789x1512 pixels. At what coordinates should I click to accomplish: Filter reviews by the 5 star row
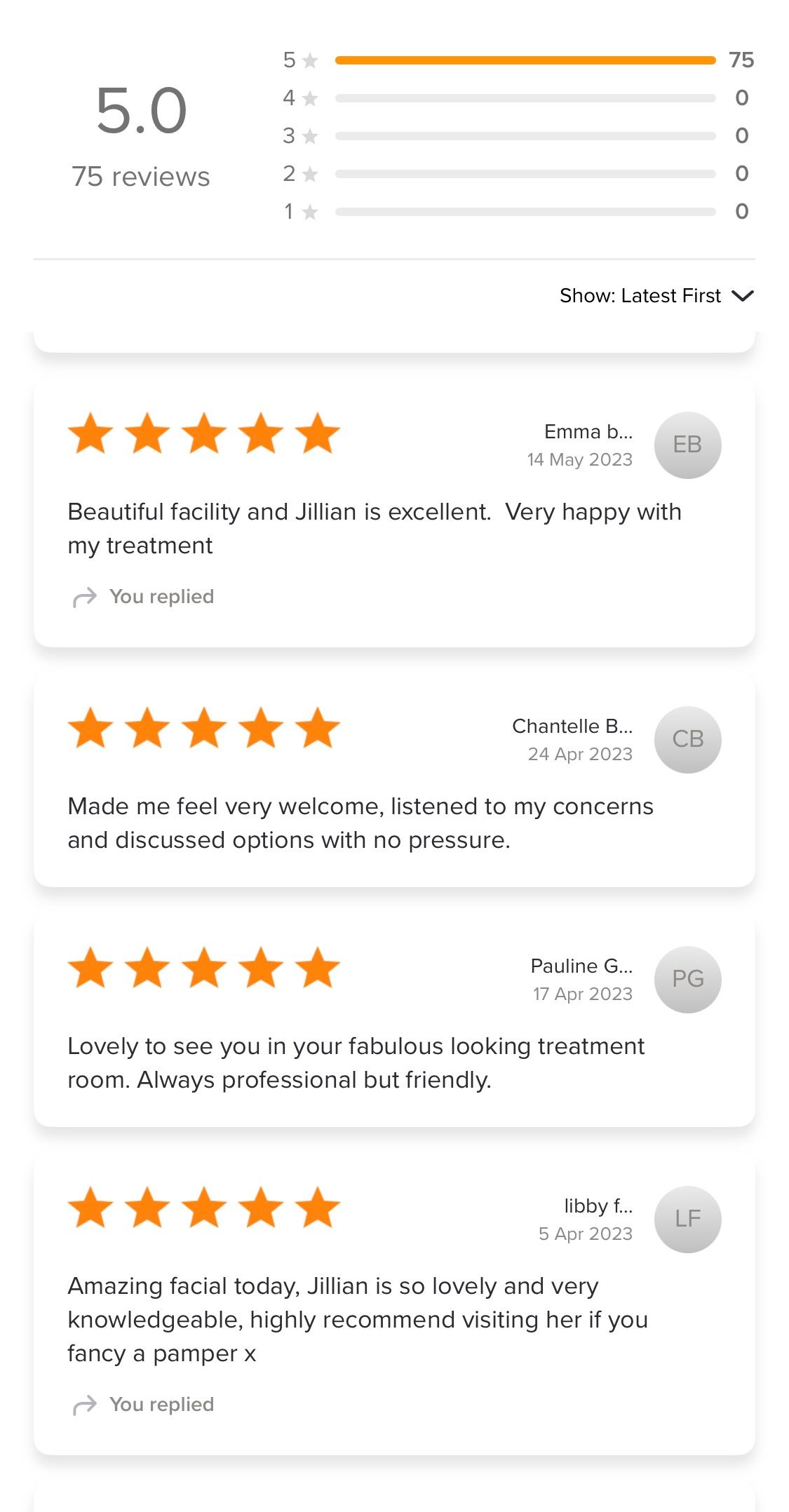(518, 60)
